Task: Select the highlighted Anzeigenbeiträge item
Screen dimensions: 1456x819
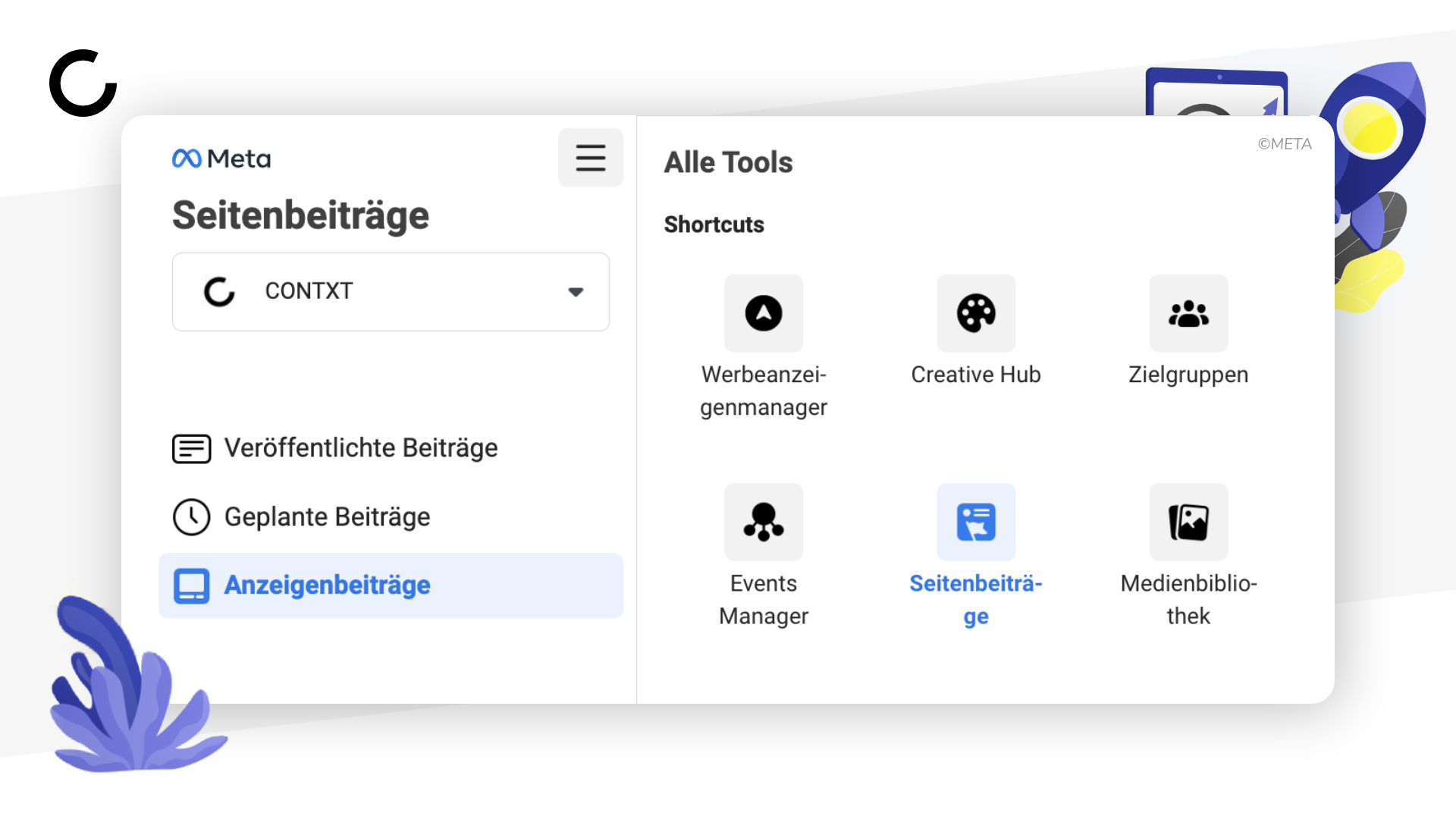Action: [x=391, y=585]
